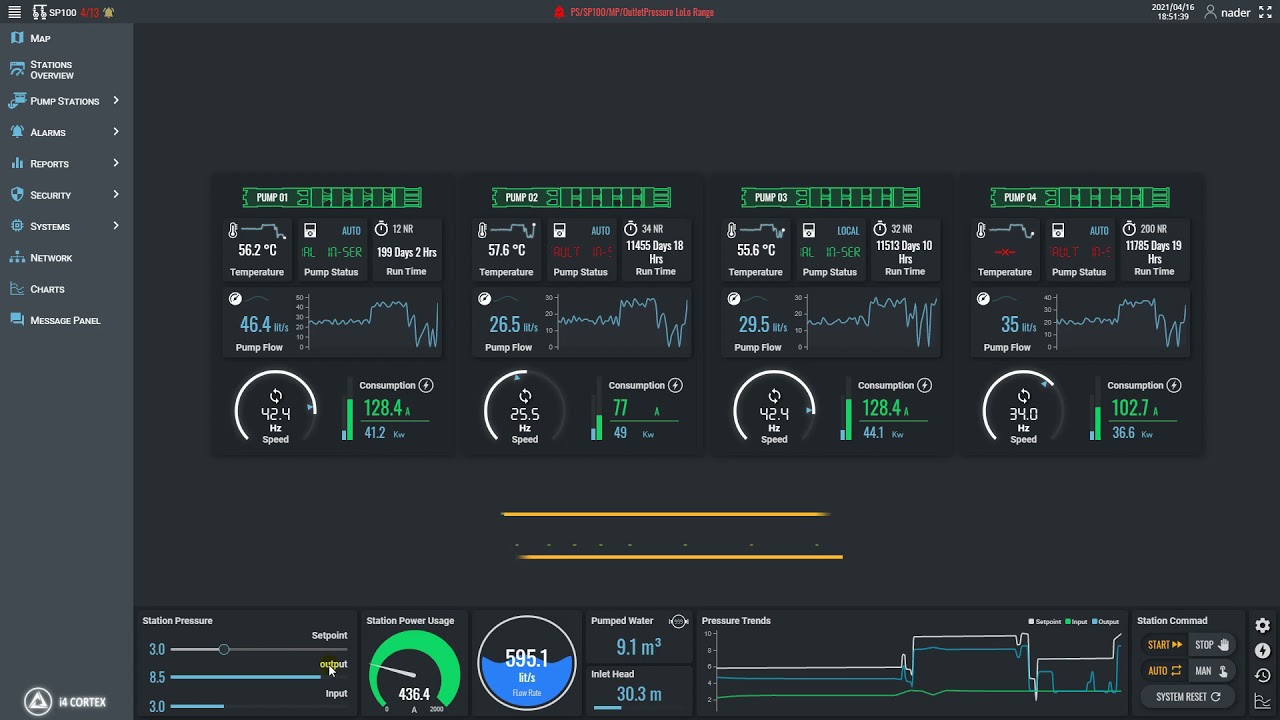Switch station to AUTO mode
Image resolution: width=1280 pixels, height=720 pixels.
[x=1164, y=671]
